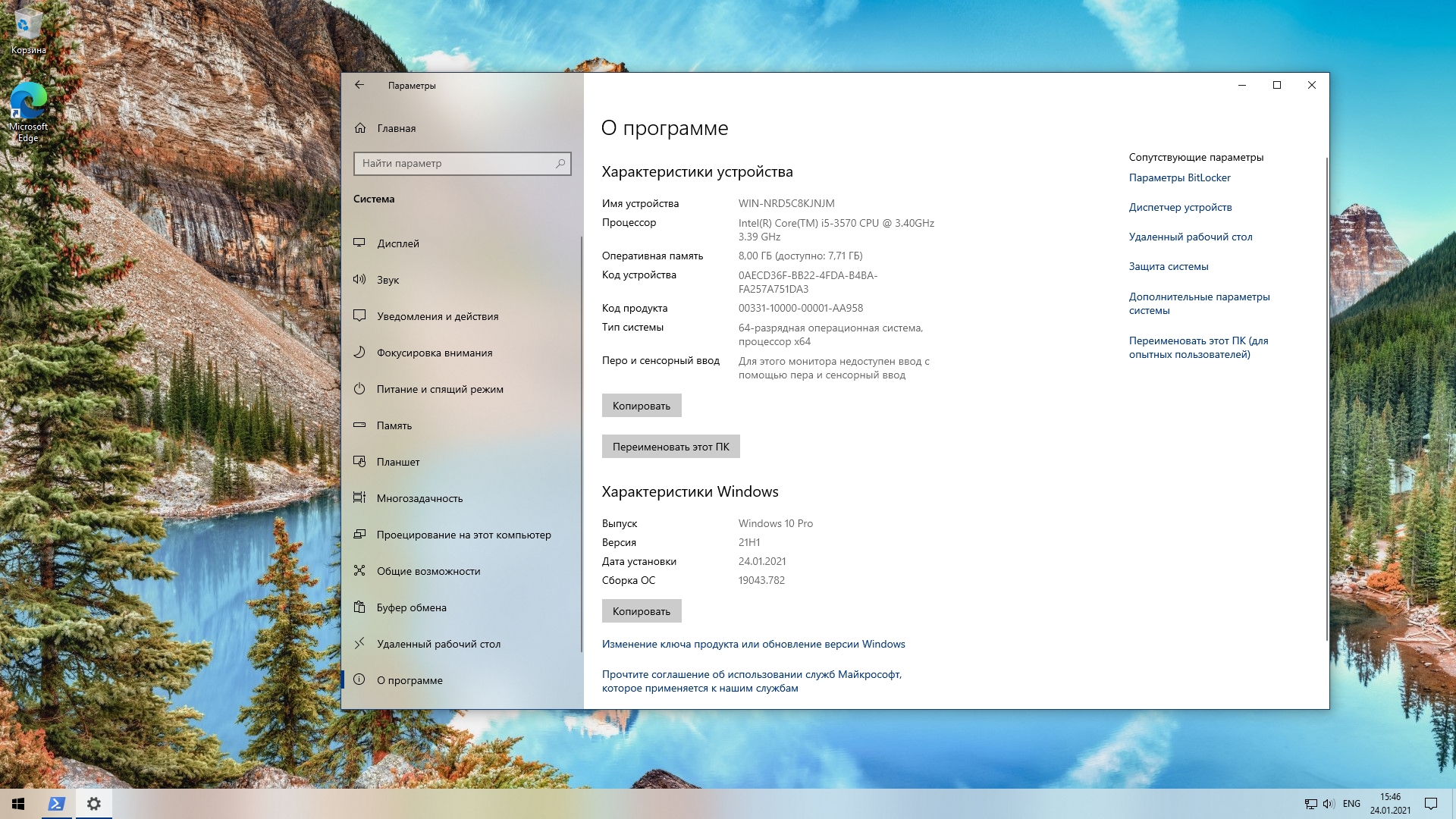Open Изменение ключа продукта link
1456x819 pixels.
click(x=753, y=644)
